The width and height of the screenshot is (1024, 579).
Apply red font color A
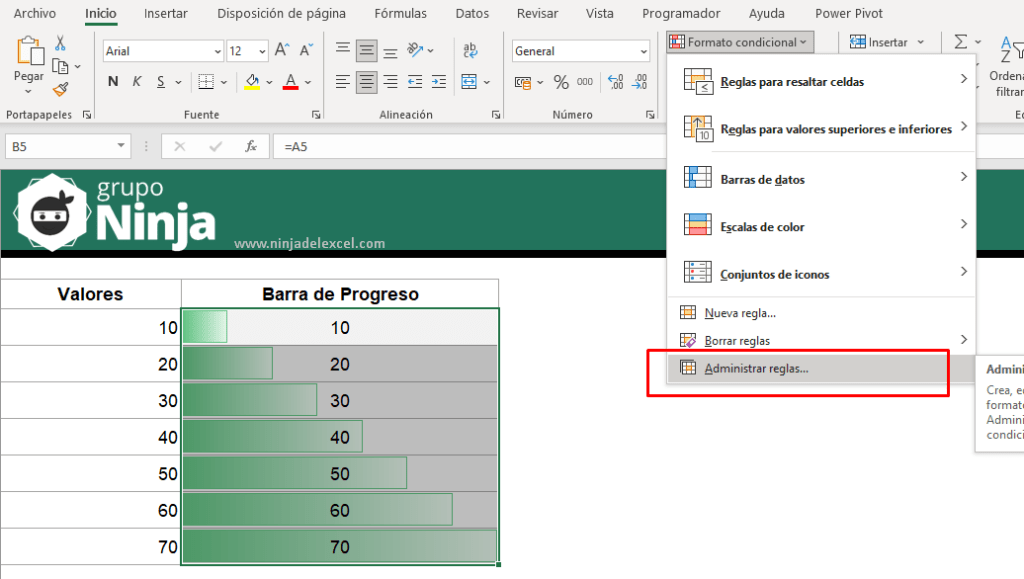(291, 82)
